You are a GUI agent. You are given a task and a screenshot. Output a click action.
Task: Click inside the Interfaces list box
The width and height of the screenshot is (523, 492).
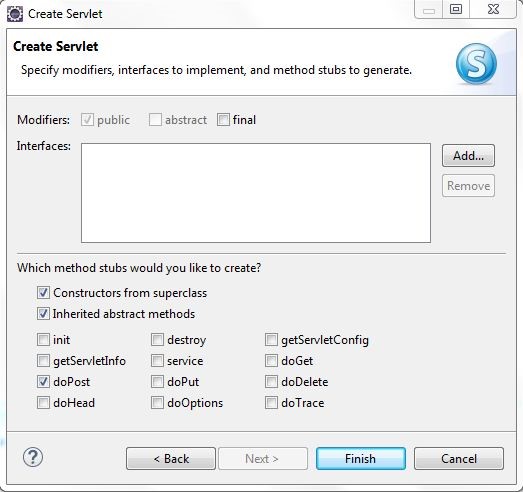click(x=256, y=193)
